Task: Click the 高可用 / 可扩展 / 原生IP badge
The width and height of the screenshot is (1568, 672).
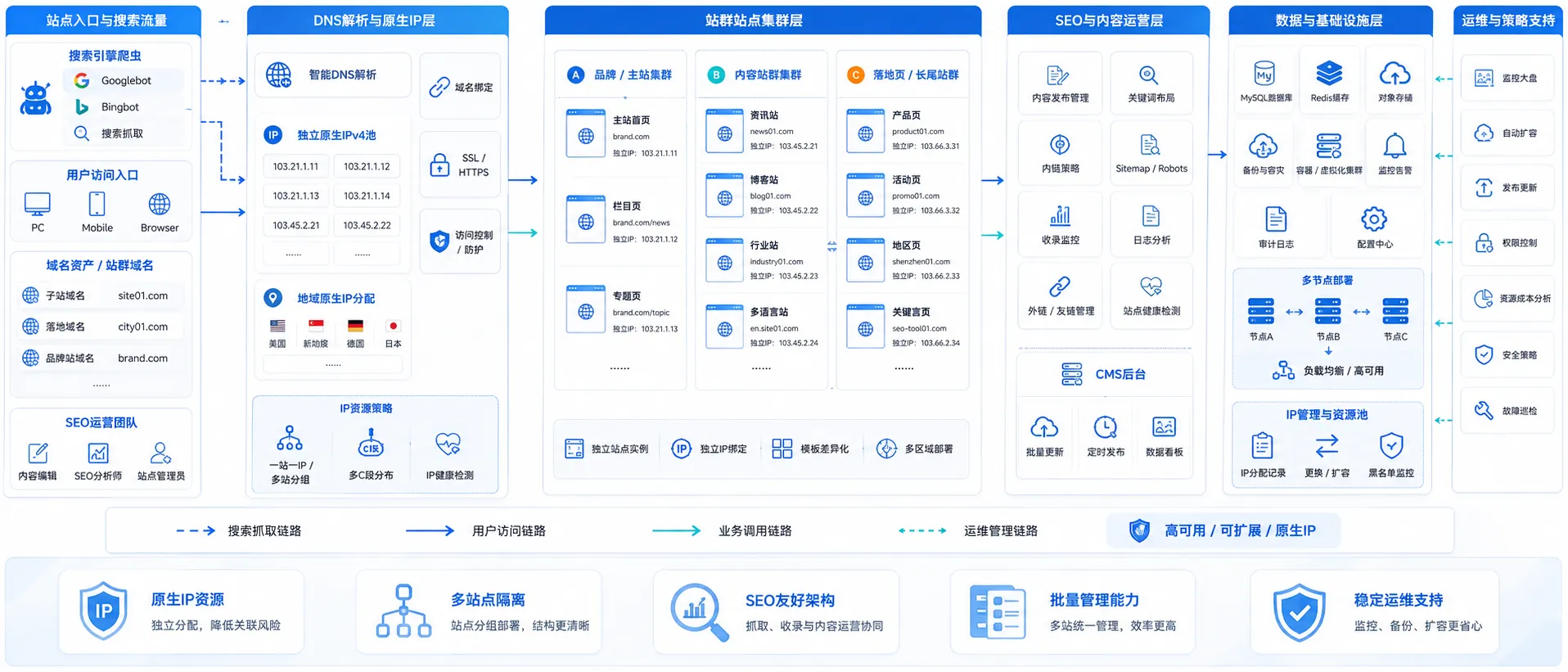Action: coord(1223,530)
